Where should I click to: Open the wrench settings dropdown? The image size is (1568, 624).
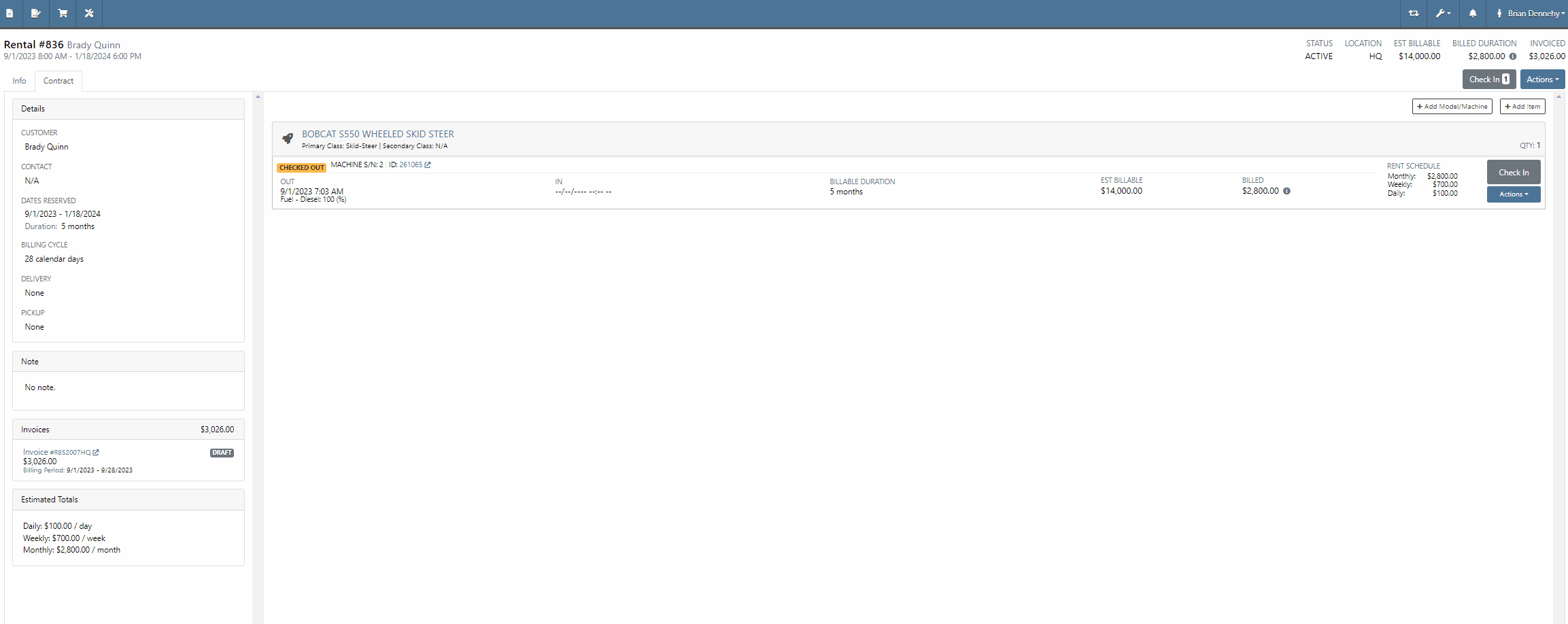click(1443, 13)
